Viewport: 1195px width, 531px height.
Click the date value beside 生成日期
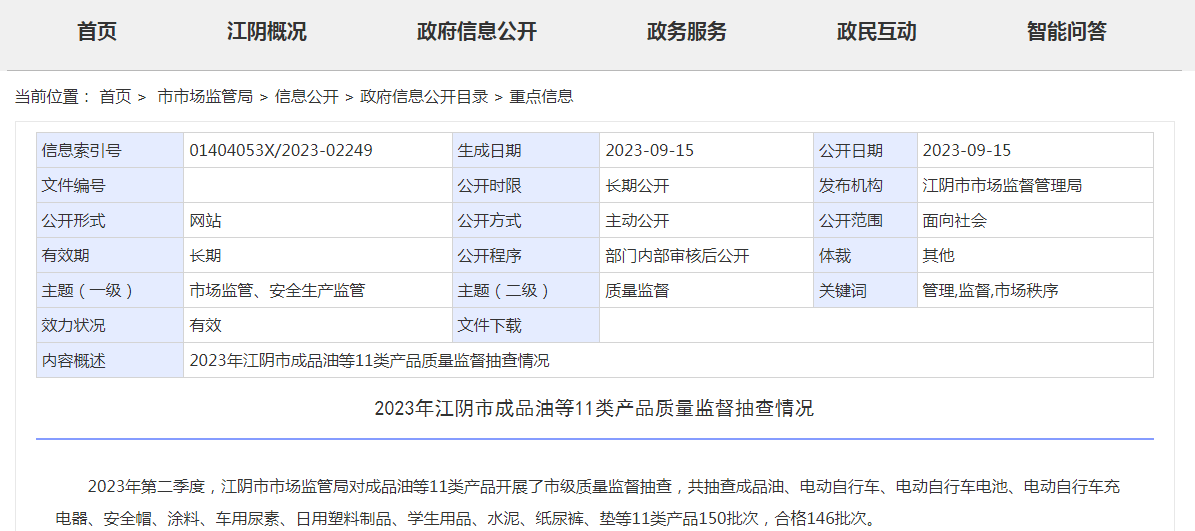click(649, 151)
